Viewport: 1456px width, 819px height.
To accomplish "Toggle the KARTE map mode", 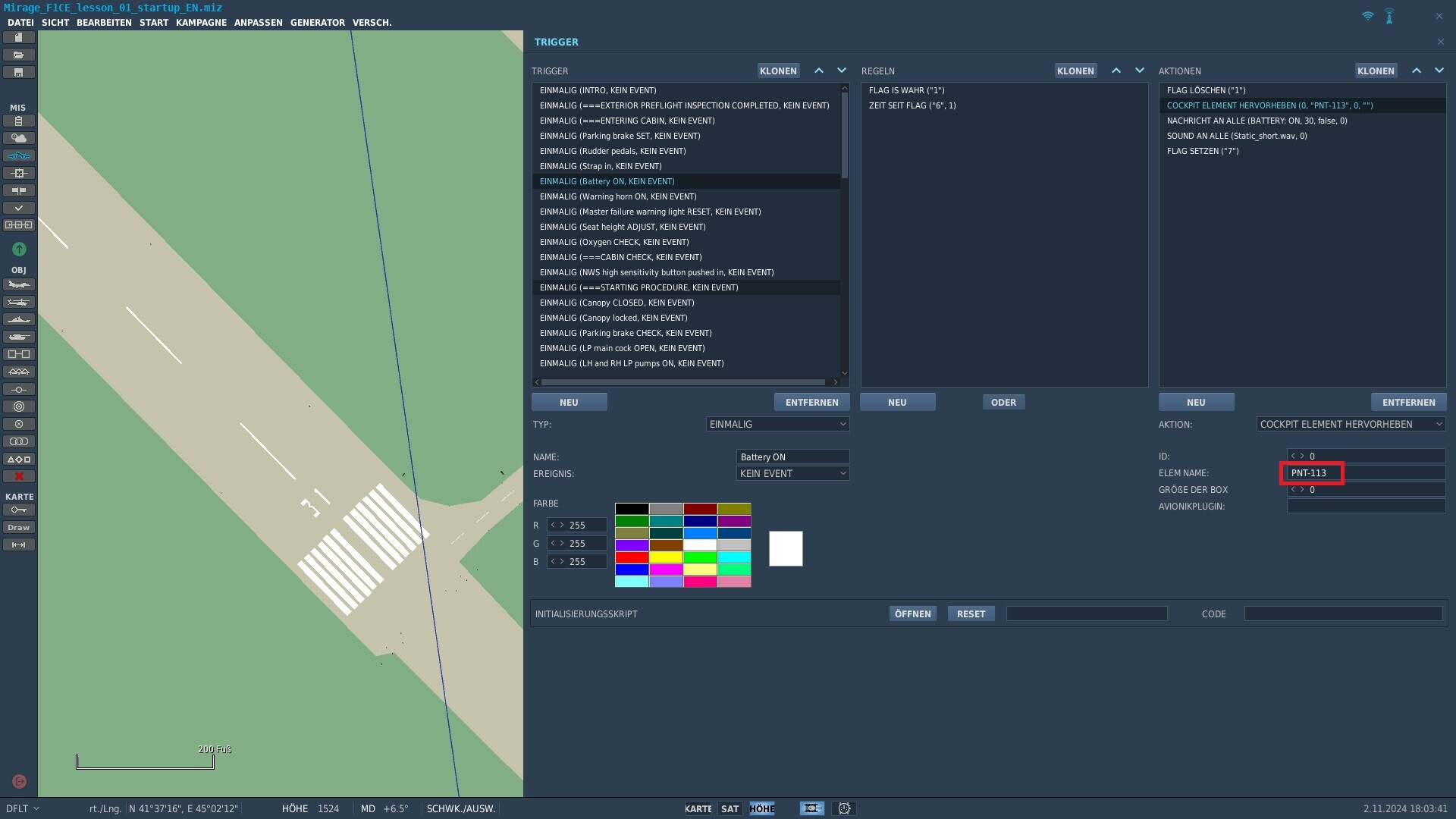I will pyautogui.click(x=698, y=809).
